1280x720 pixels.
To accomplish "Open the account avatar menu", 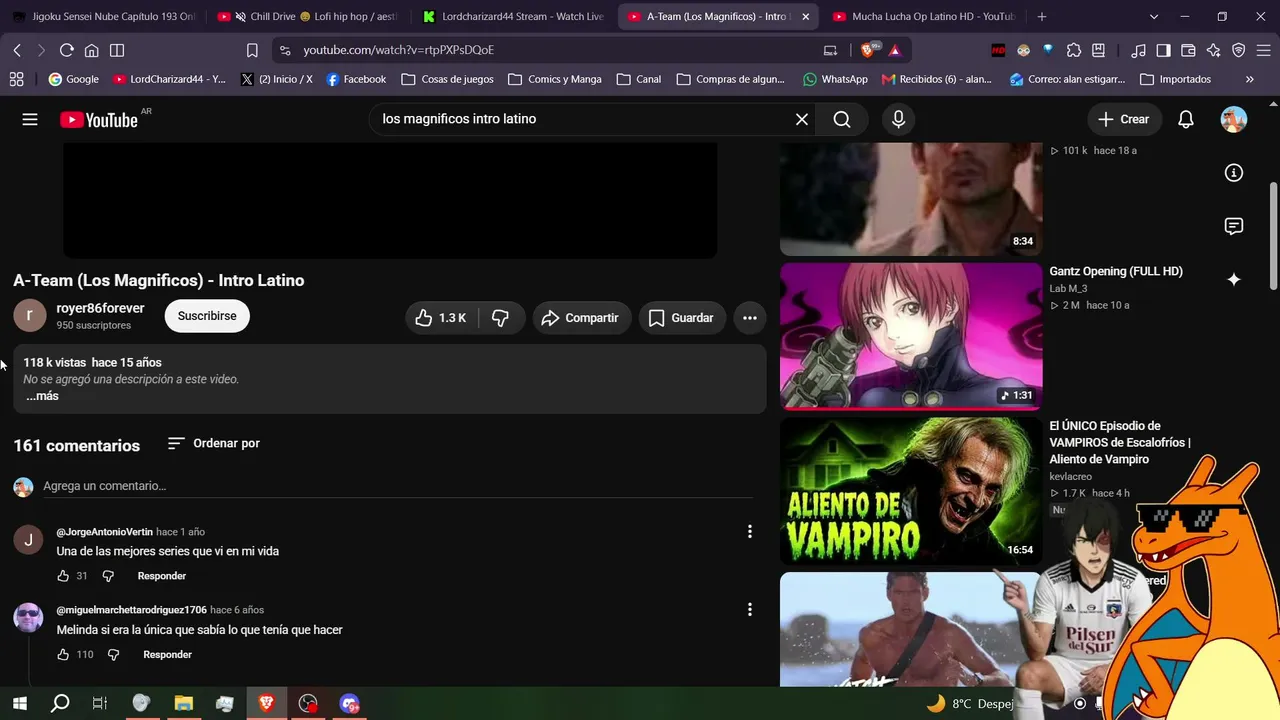I will tap(1234, 119).
